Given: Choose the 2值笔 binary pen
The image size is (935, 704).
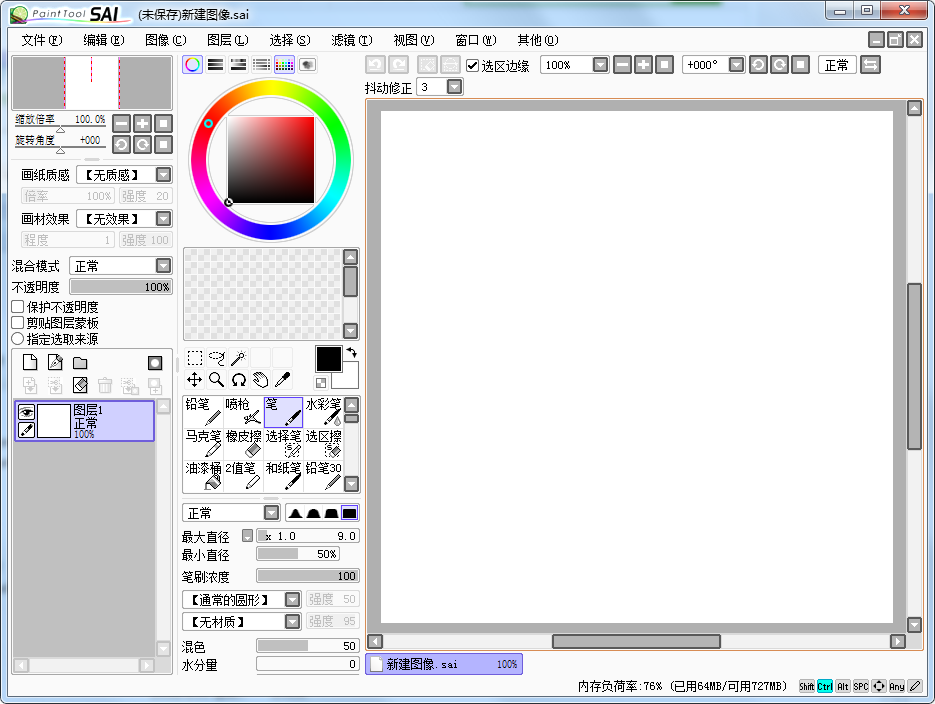Looking at the screenshot, I should pyautogui.click(x=243, y=476).
